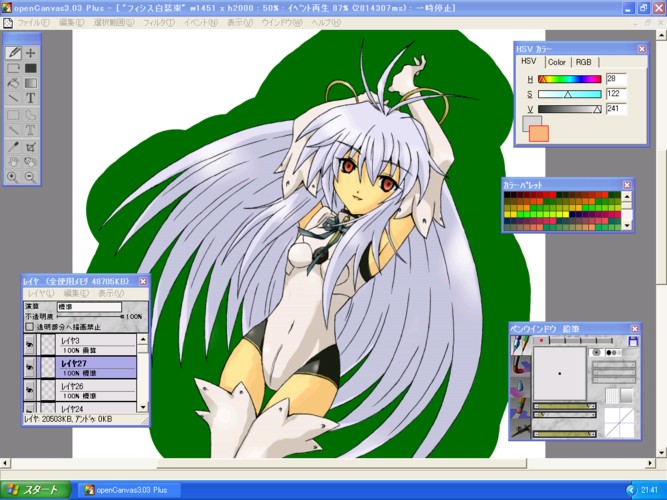Screen dimensions: 667x500
Task: Click the Value brightness slider
Action: pyautogui.click(x=570, y=109)
